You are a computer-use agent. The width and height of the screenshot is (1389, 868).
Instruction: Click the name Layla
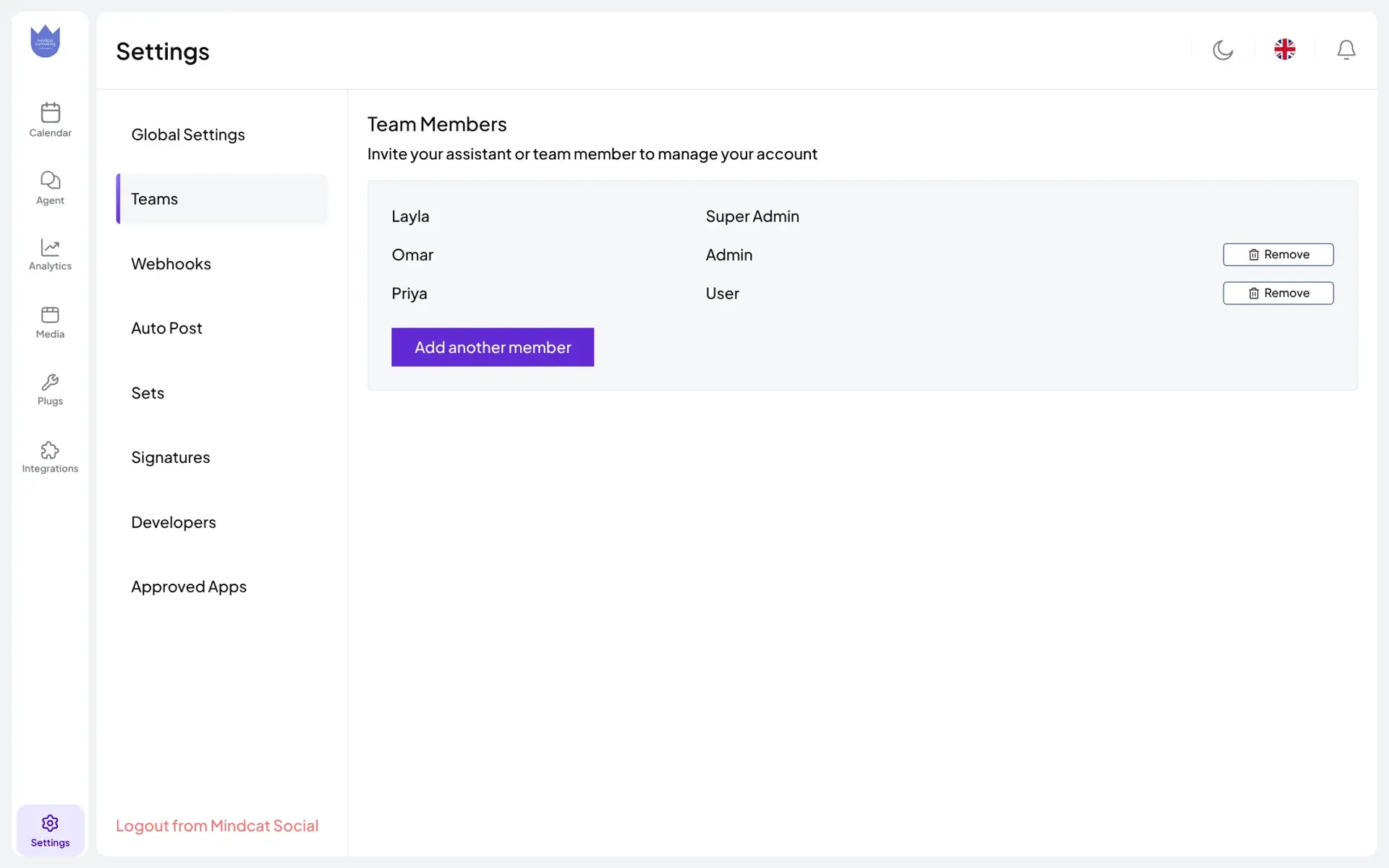[410, 216]
